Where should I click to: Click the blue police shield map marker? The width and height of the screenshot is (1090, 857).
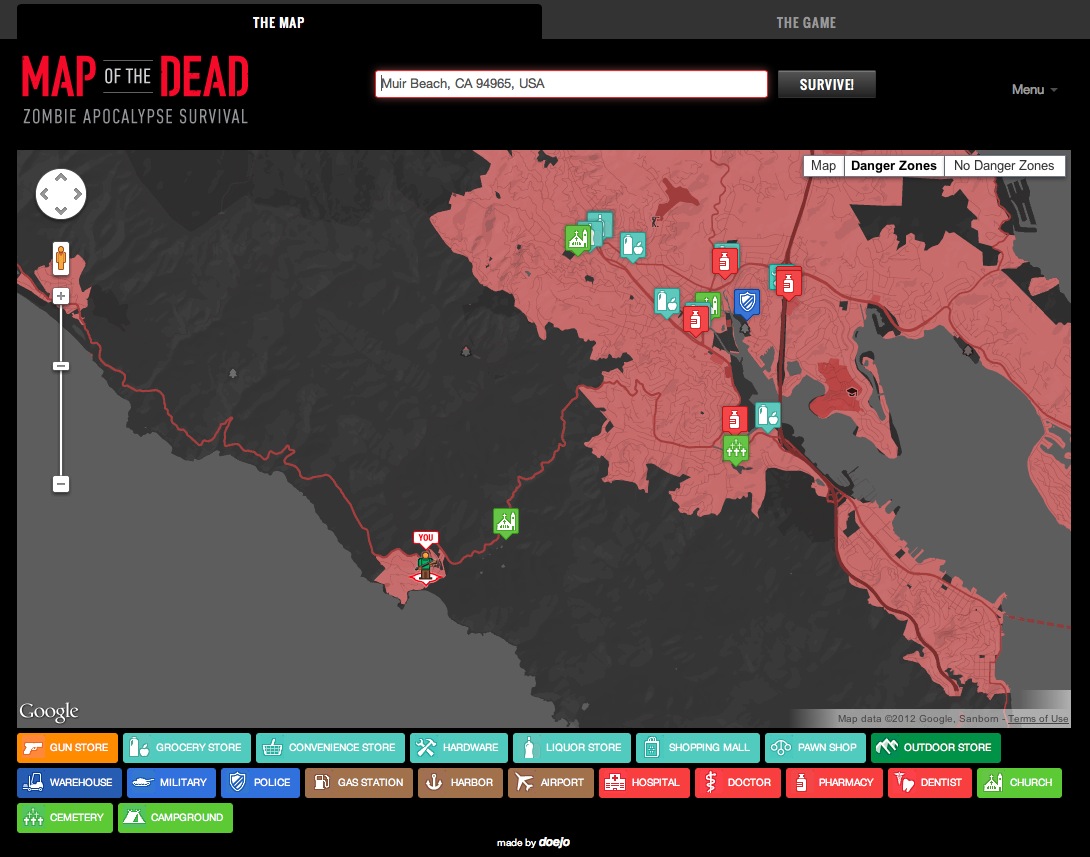746,302
